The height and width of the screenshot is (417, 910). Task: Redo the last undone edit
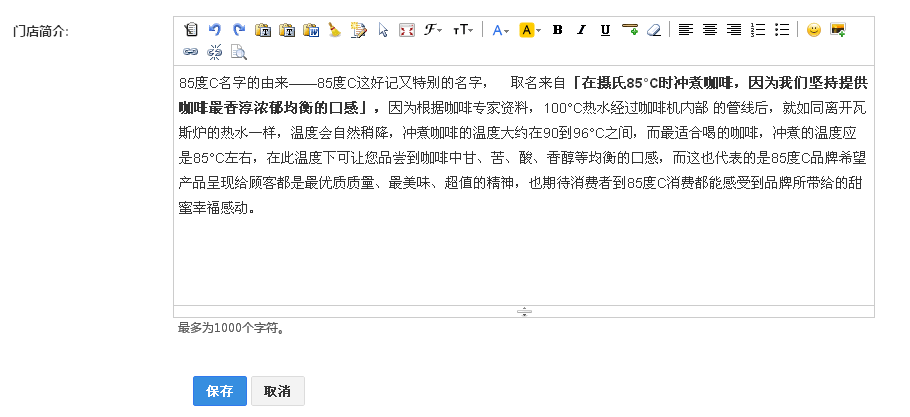[239, 30]
